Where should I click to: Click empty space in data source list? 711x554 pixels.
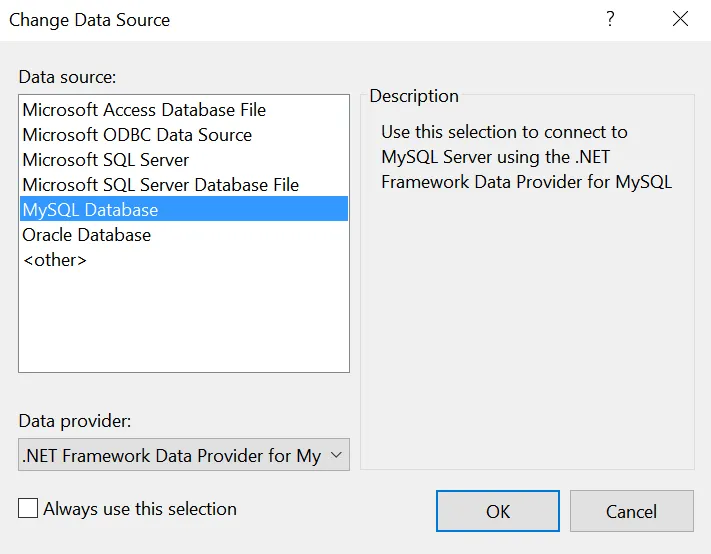coord(184,320)
